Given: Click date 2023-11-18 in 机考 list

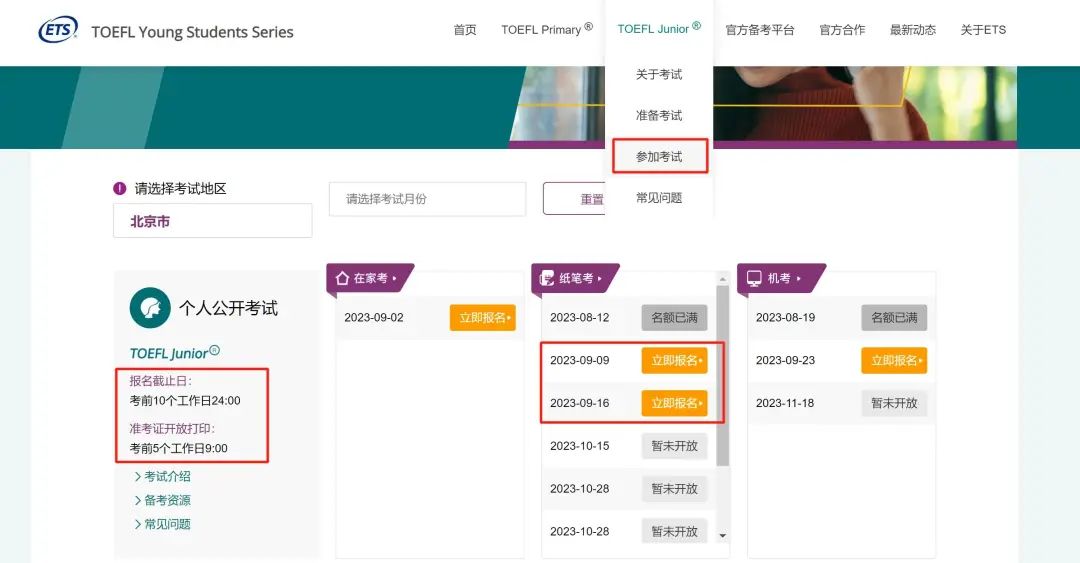Looking at the screenshot, I should pos(785,403).
